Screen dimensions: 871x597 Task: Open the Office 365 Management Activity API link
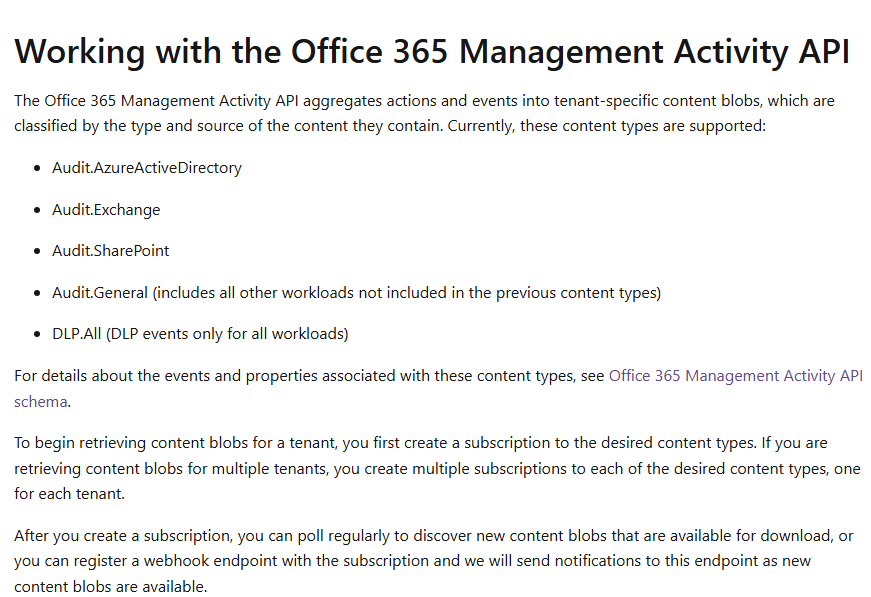tap(735, 376)
